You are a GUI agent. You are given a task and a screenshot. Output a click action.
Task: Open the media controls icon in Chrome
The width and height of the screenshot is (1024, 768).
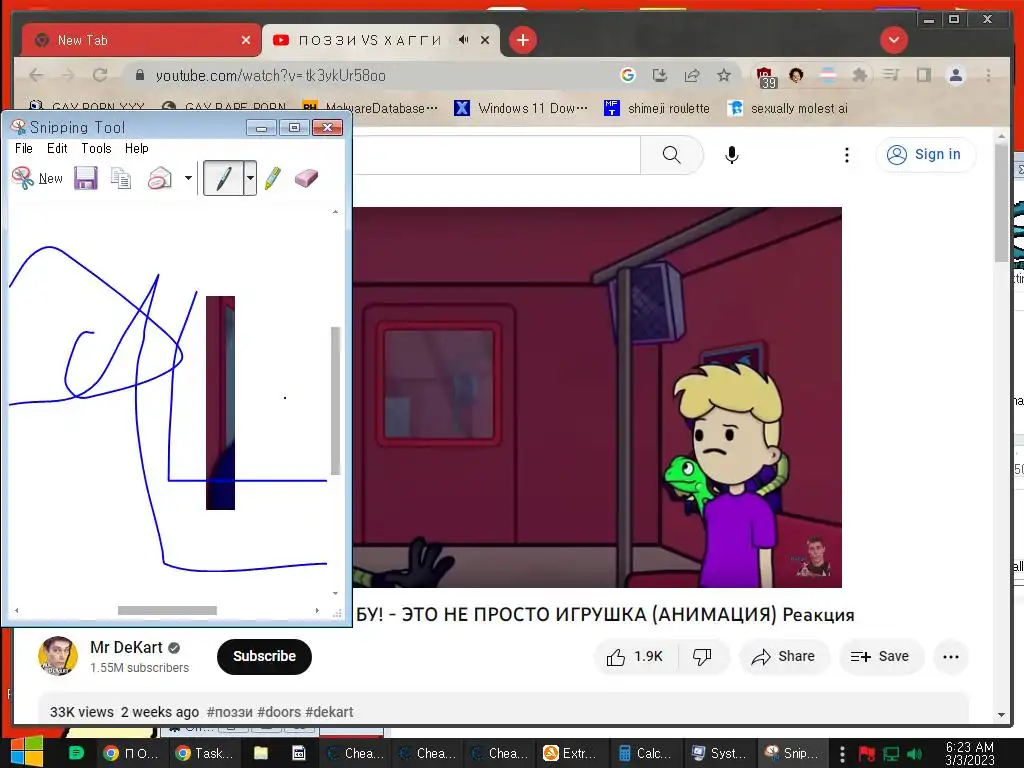pyautogui.click(x=891, y=75)
